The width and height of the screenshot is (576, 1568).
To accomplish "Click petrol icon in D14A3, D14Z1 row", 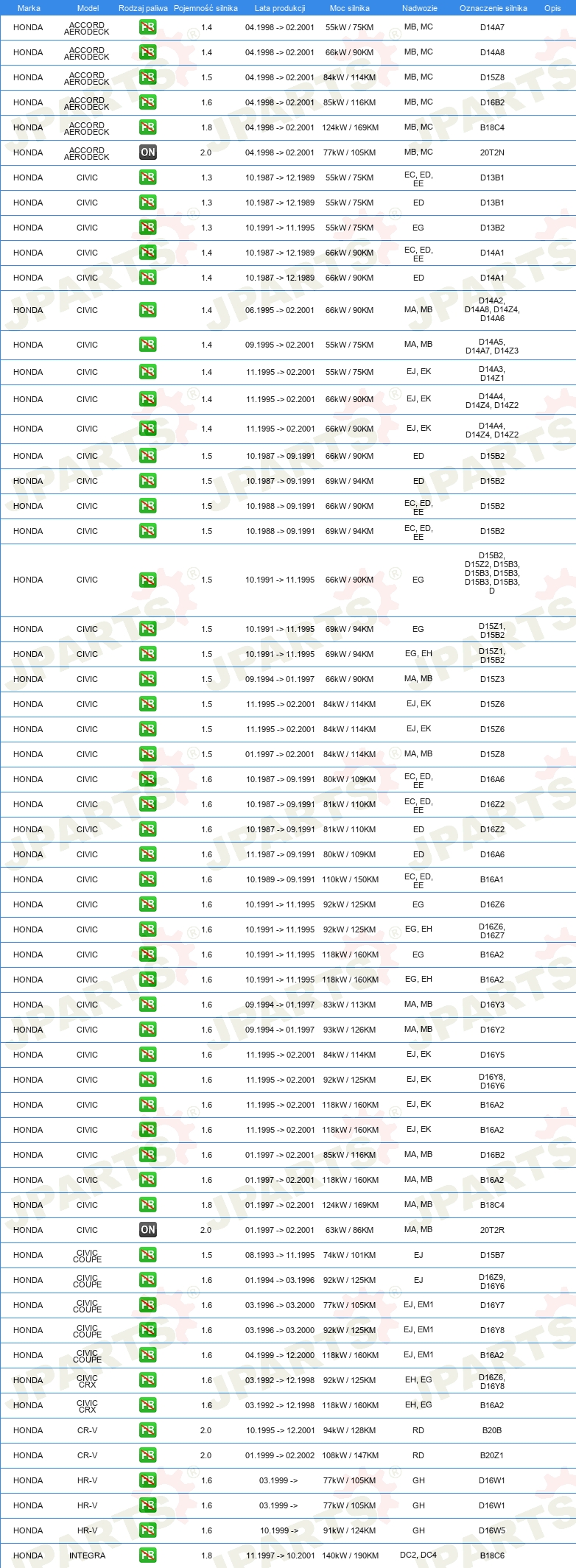I will point(147,372).
